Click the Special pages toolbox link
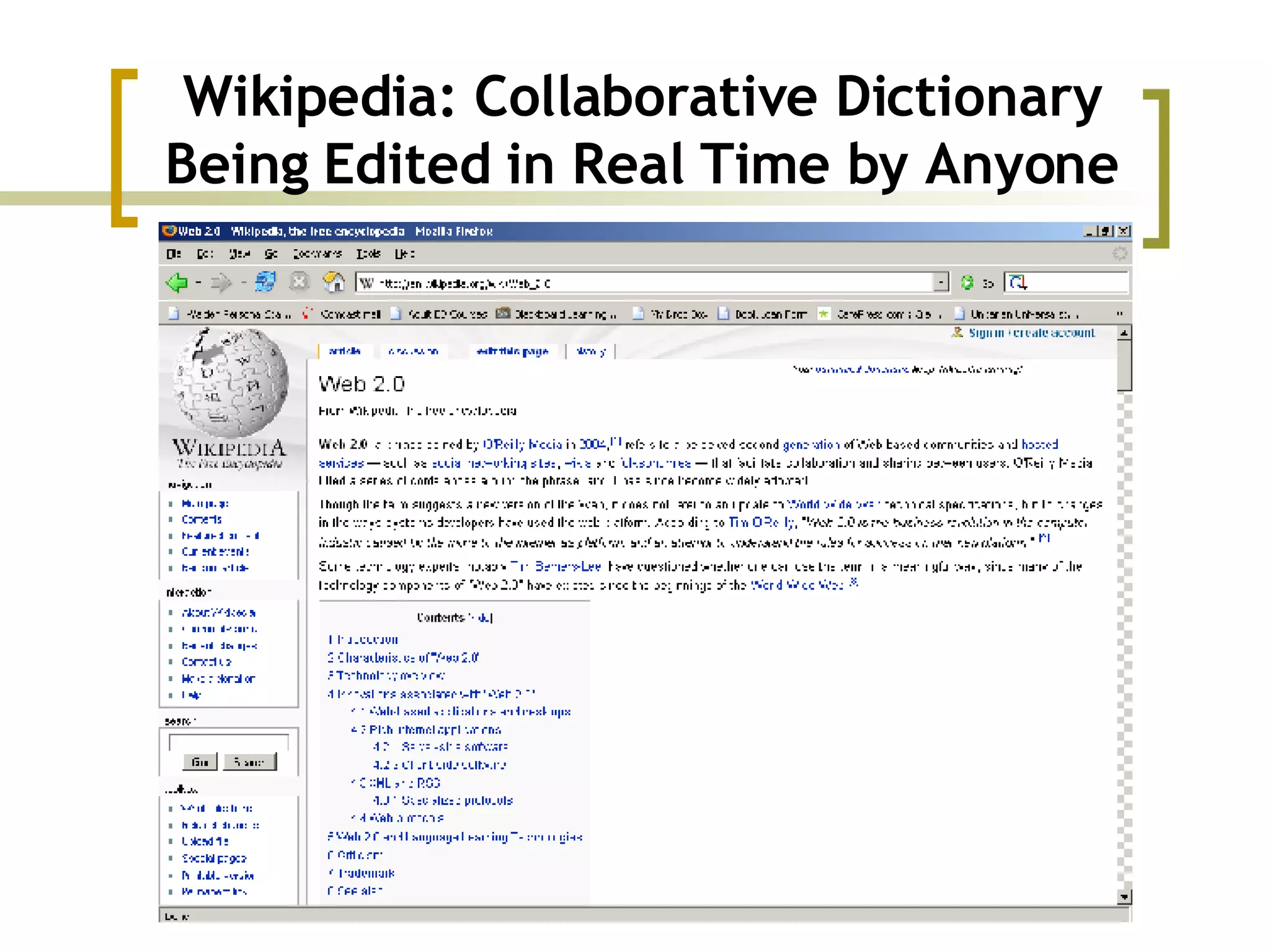Viewport: 1270px width, 952px height. [214, 858]
